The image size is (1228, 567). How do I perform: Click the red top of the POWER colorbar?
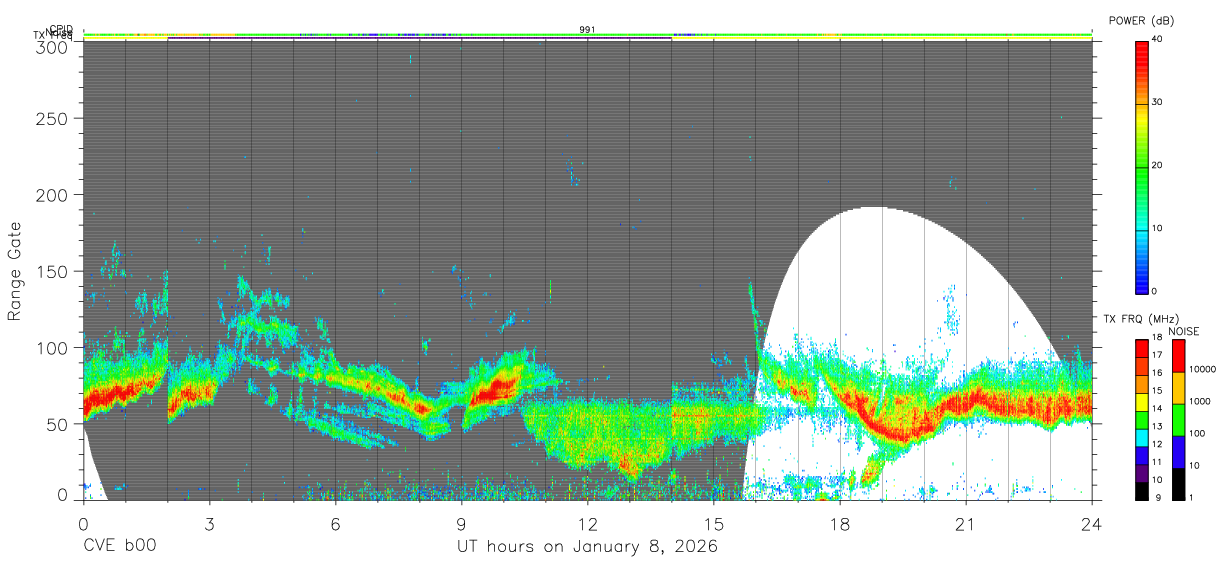tap(1142, 46)
